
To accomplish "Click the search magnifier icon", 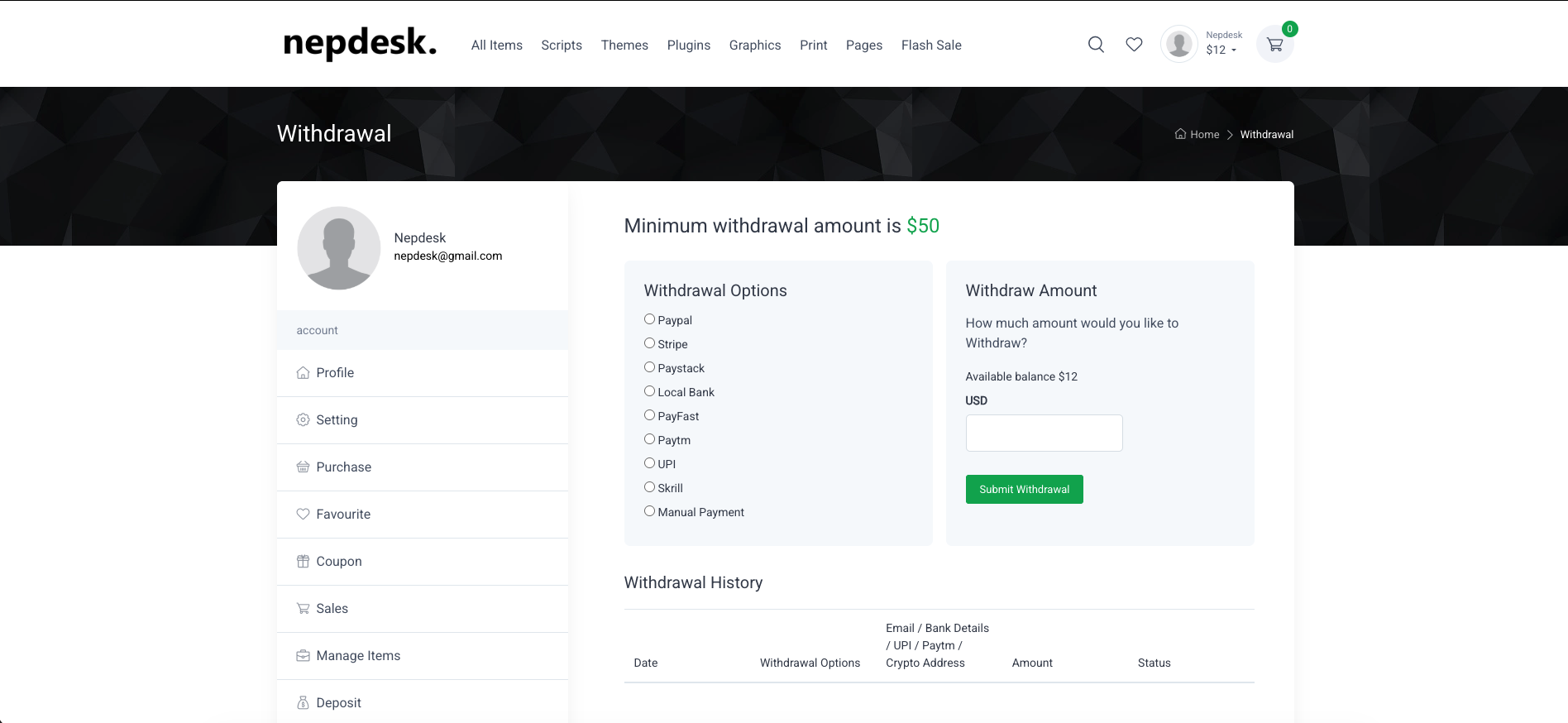I will click(1096, 45).
